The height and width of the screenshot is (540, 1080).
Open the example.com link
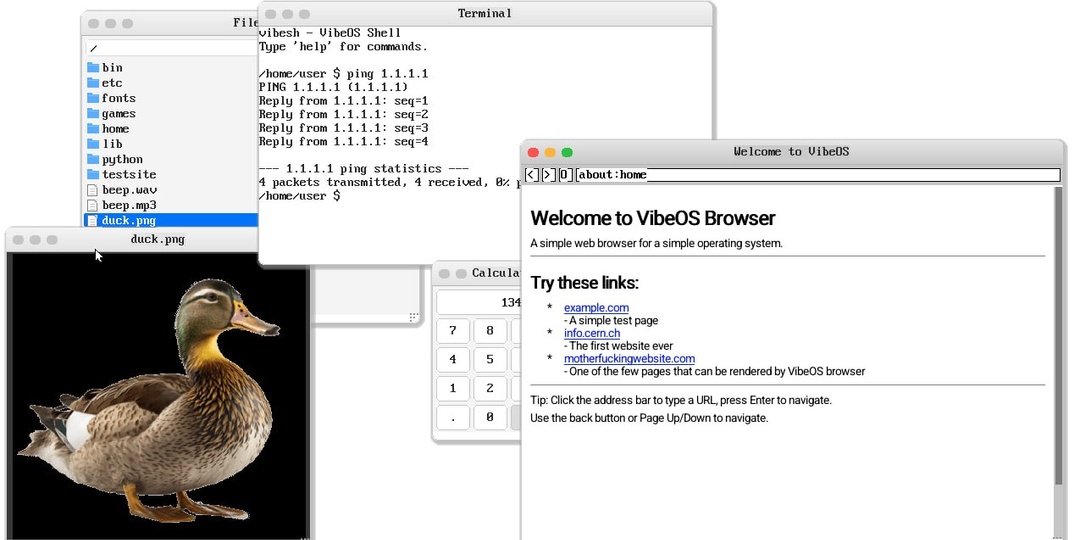pyautogui.click(x=596, y=308)
